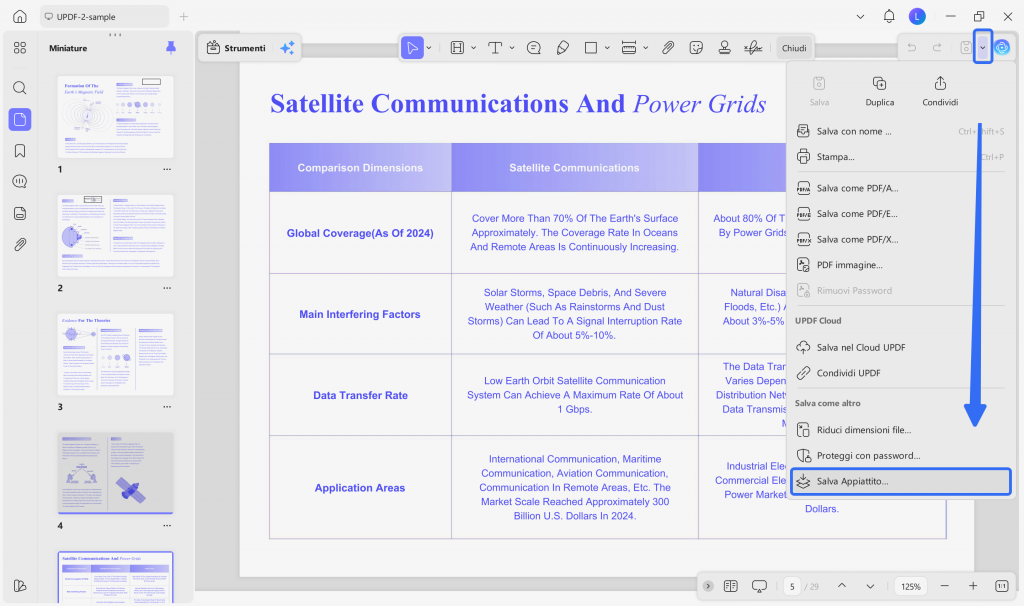Go to next page arrow
Image resolution: width=1024 pixels, height=606 pixels.
point(871,586)
